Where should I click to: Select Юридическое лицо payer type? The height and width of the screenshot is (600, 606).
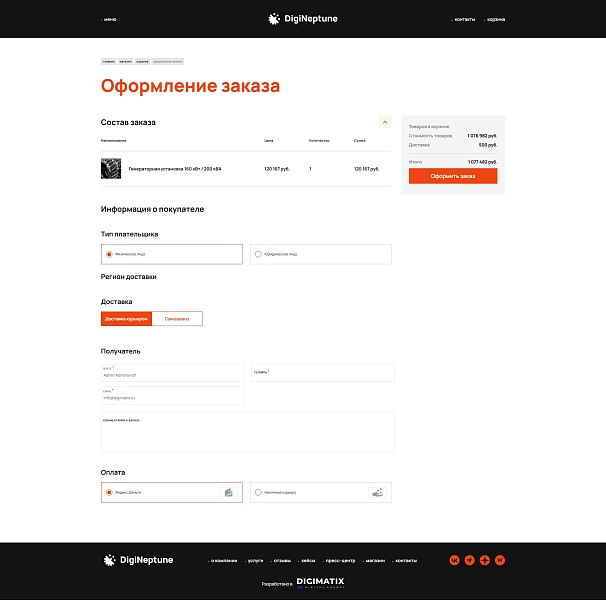(x=321, y=254)
